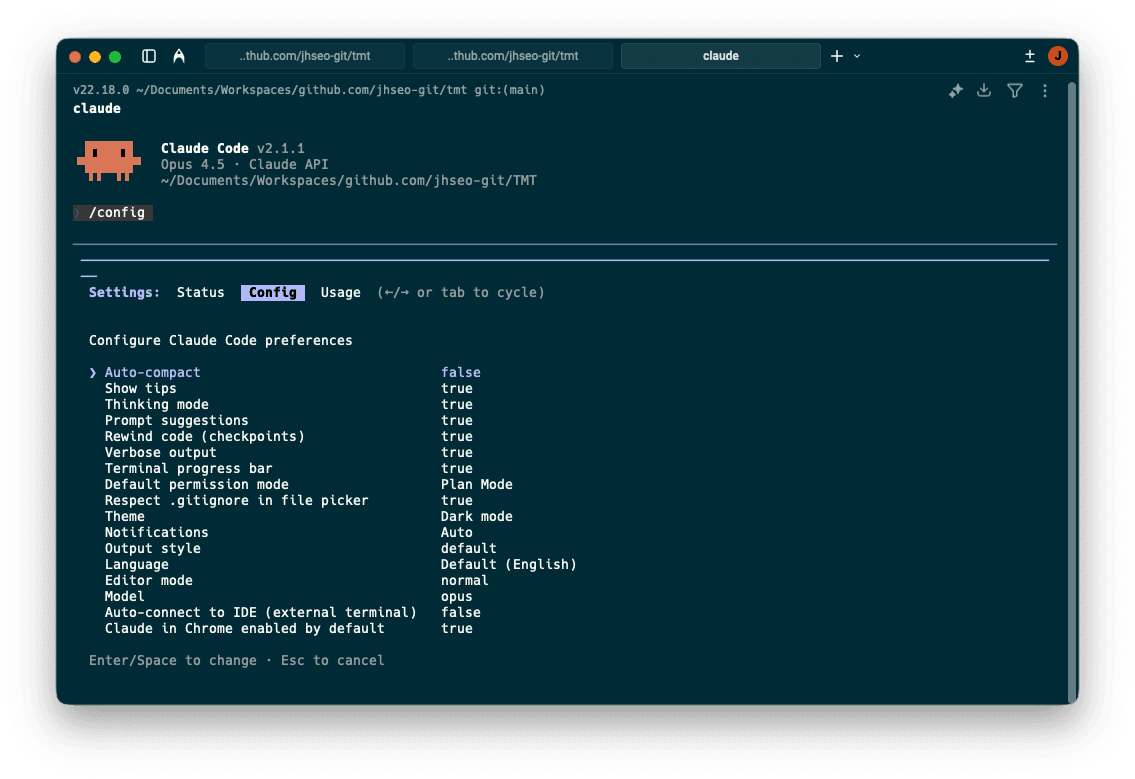Open the three-dot block options menu
Viewport: 1135px width, 779px height.
coord(1045,91)
